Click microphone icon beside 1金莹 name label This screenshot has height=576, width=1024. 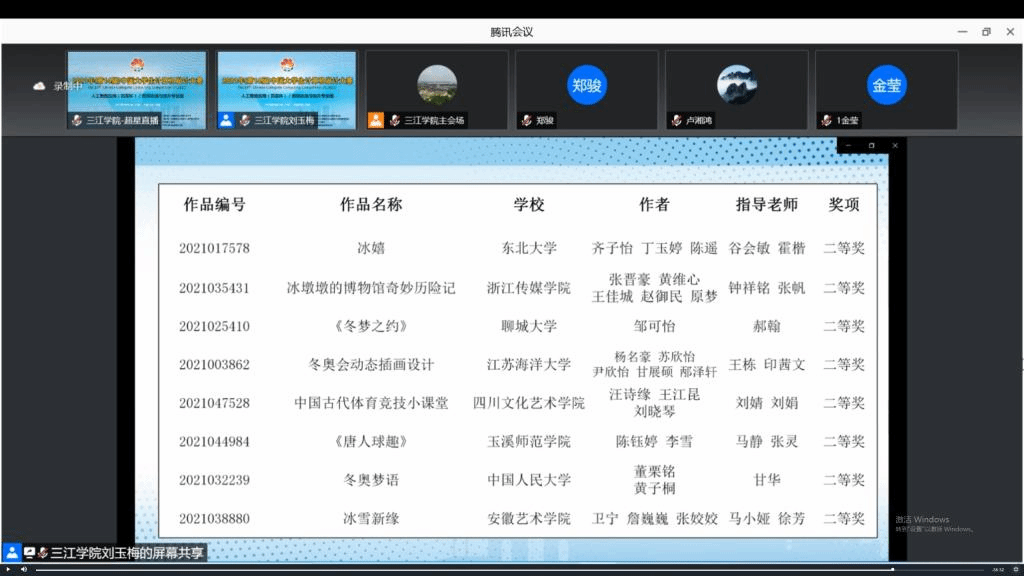[x=826, y=120]
